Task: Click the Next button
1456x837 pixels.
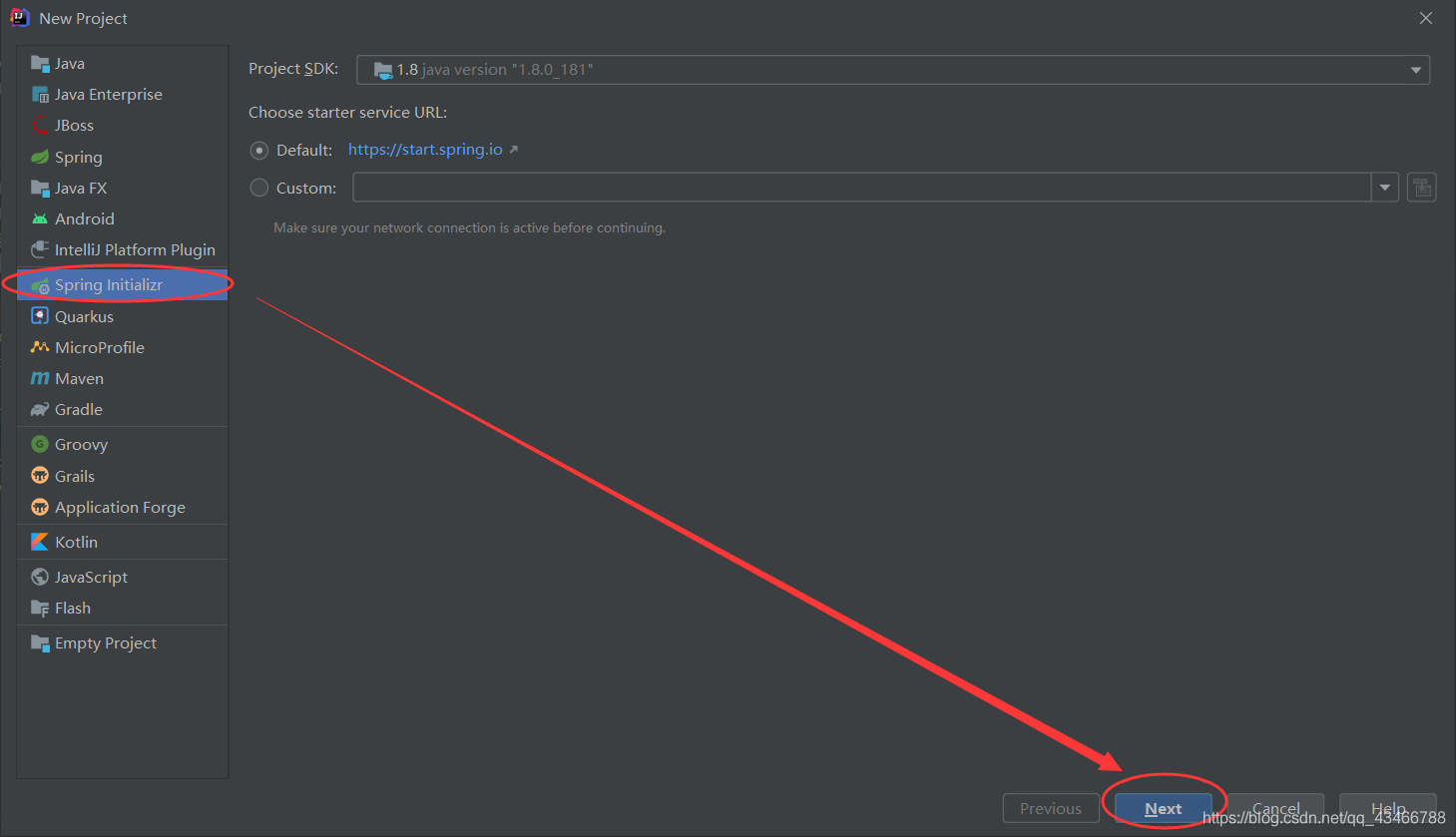Action: 1163,809
